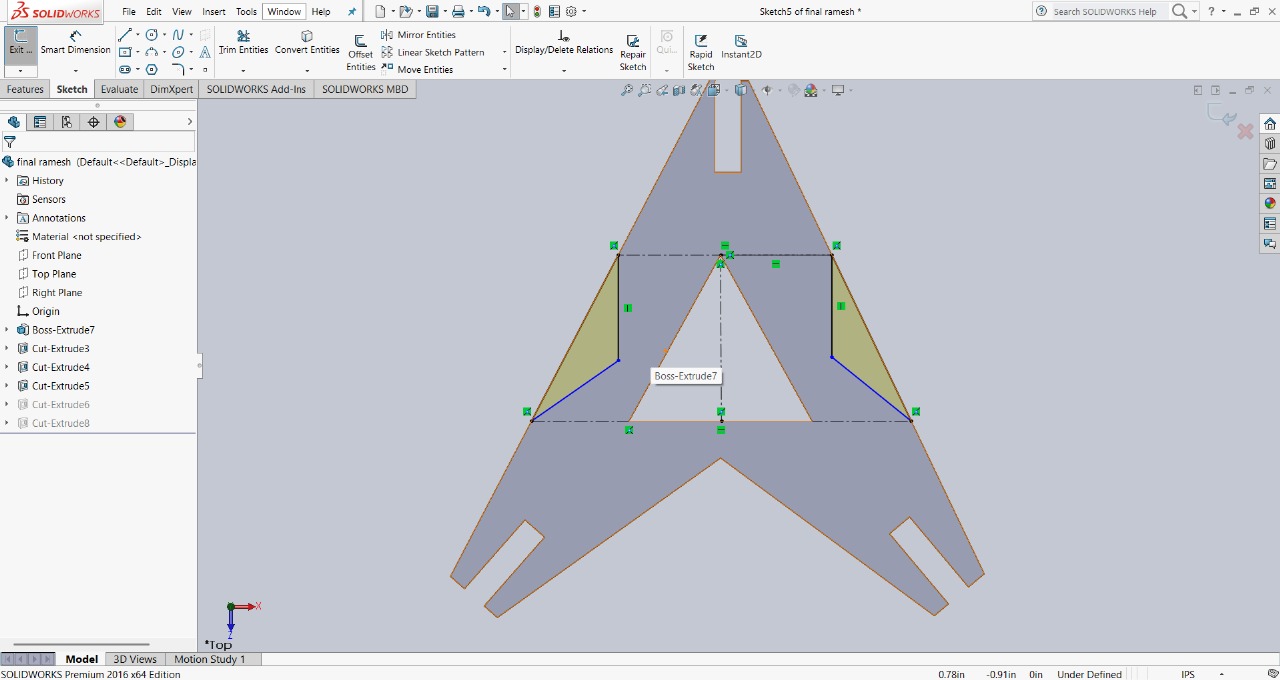Open the Line tool dropdown arrow

(x=137, y=35)
